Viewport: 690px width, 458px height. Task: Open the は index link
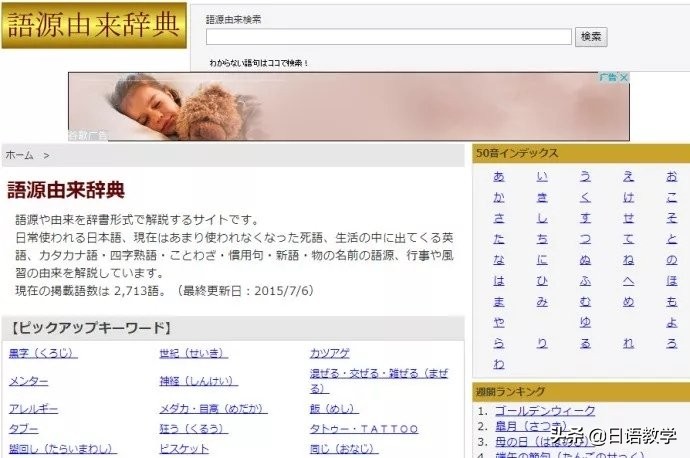point(499,281)
